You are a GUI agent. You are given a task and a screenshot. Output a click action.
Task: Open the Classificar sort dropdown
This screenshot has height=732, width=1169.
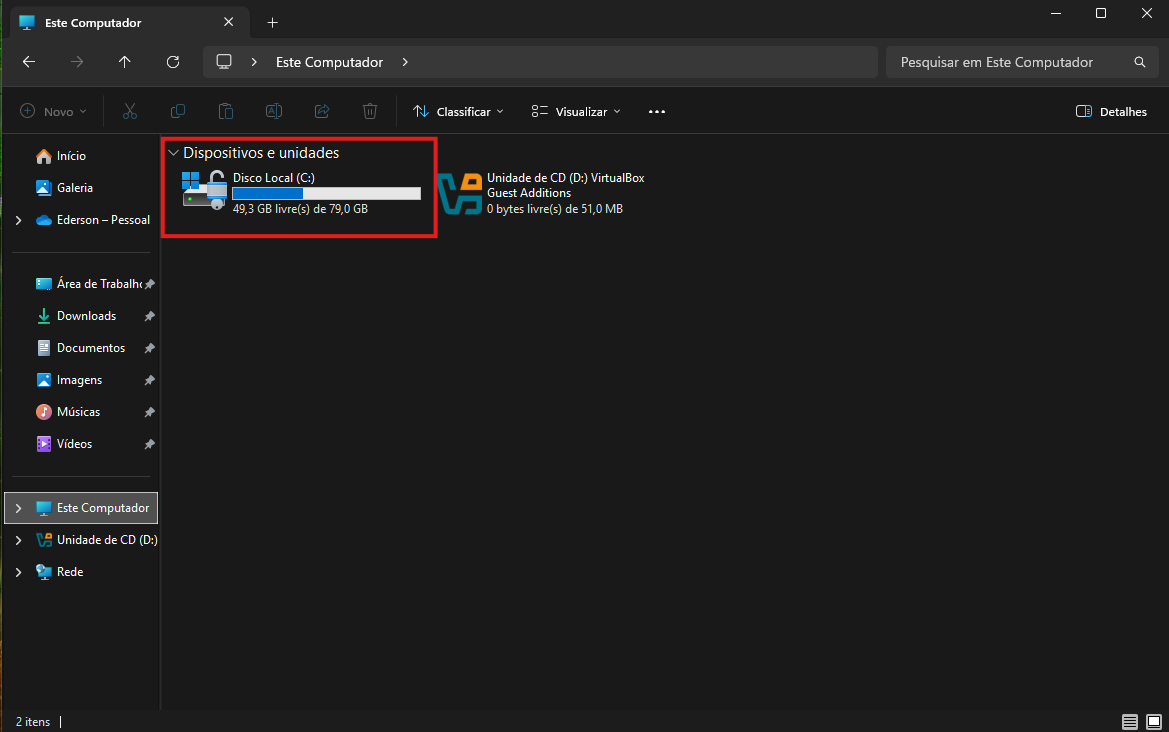pos(459,111)
